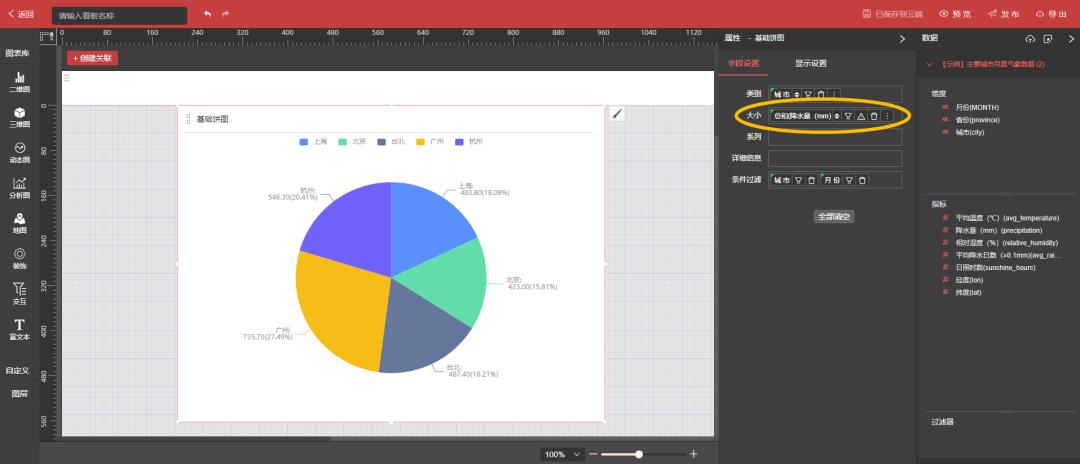Click the upload data cloud icon
Screen dimensions: 1080x464
click(1030, 38)
